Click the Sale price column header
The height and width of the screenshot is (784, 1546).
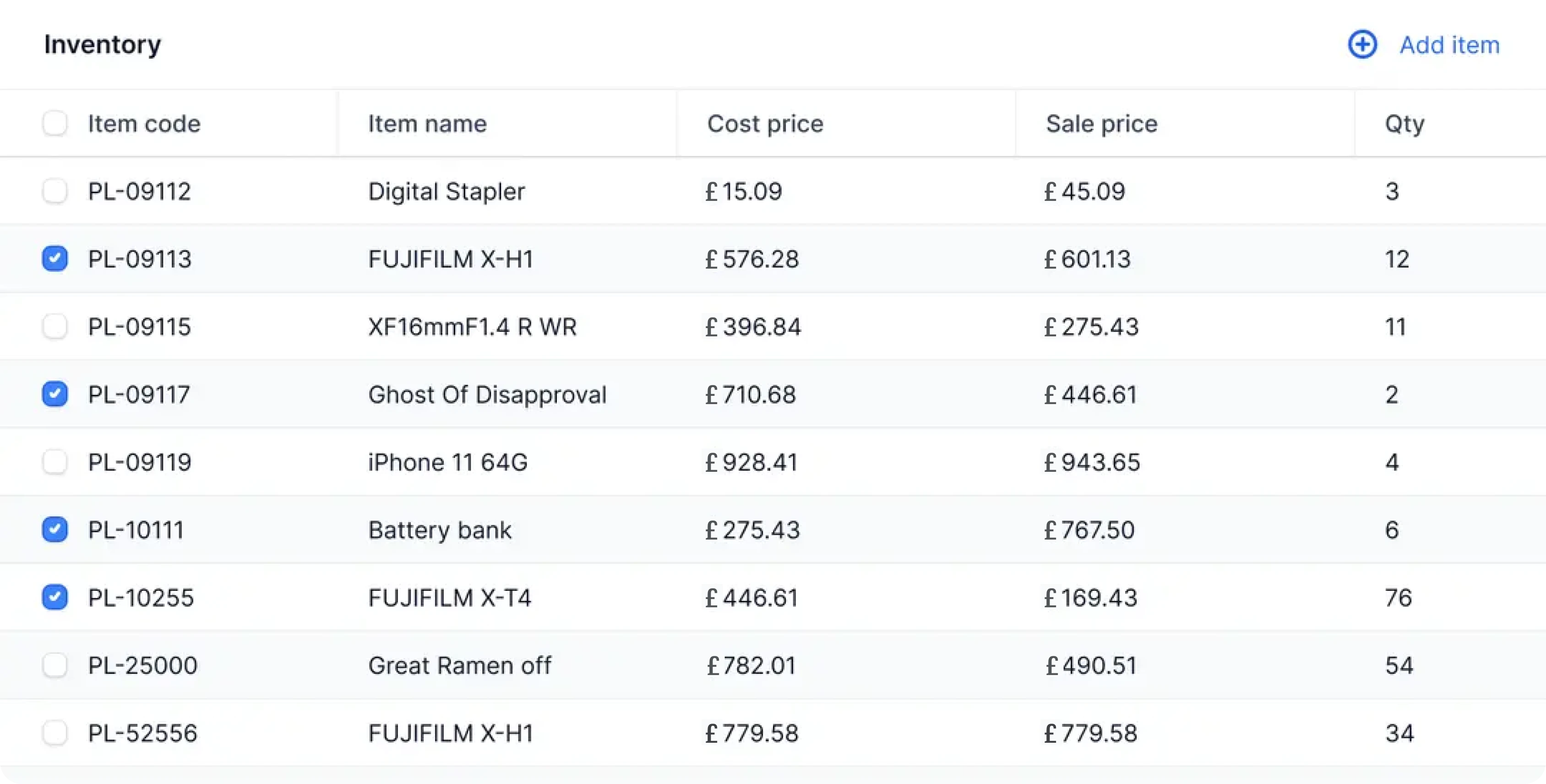coord(1101,124)
